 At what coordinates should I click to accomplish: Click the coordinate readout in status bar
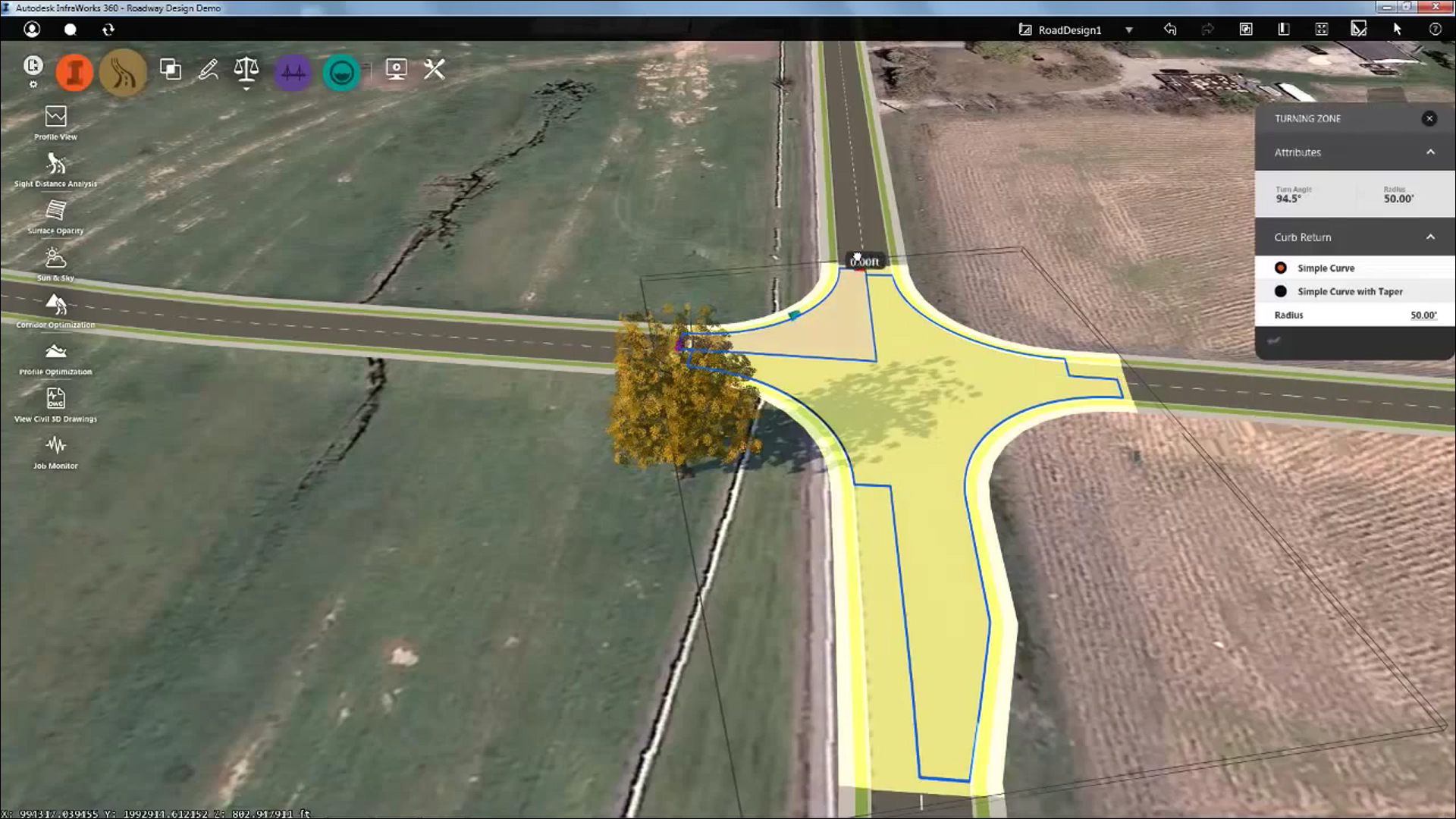click(x=155, y=813)
